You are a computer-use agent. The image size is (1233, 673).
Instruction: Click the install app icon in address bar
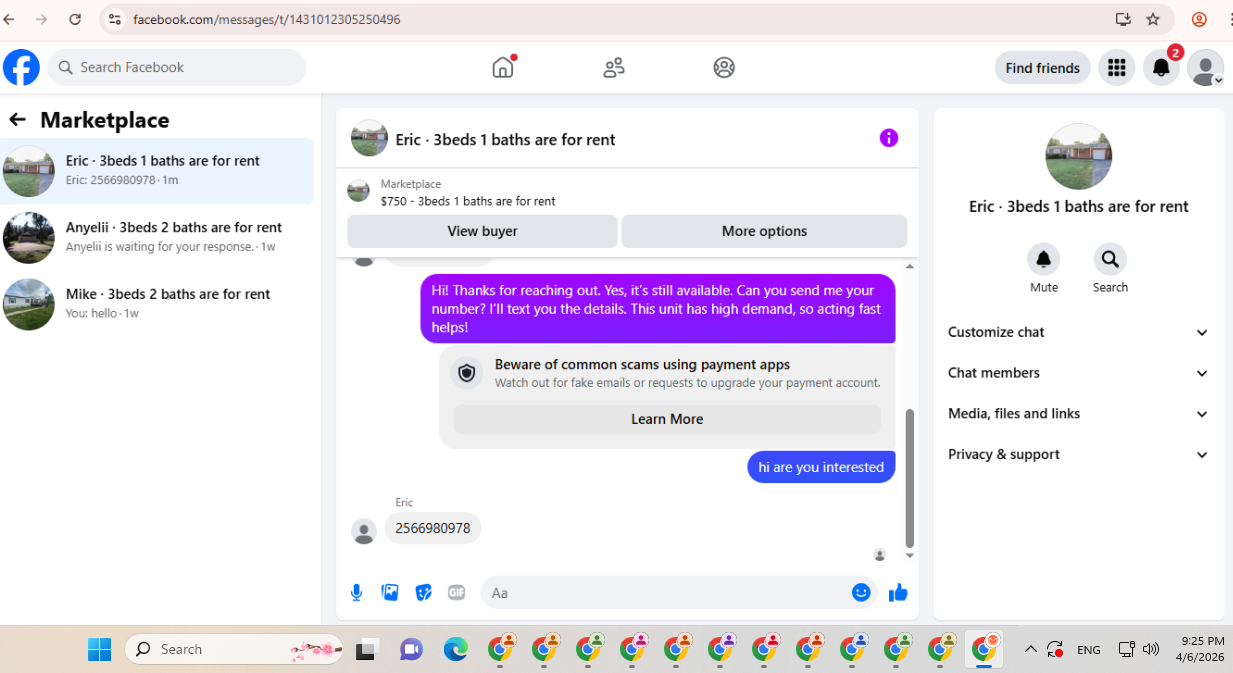1123,19
